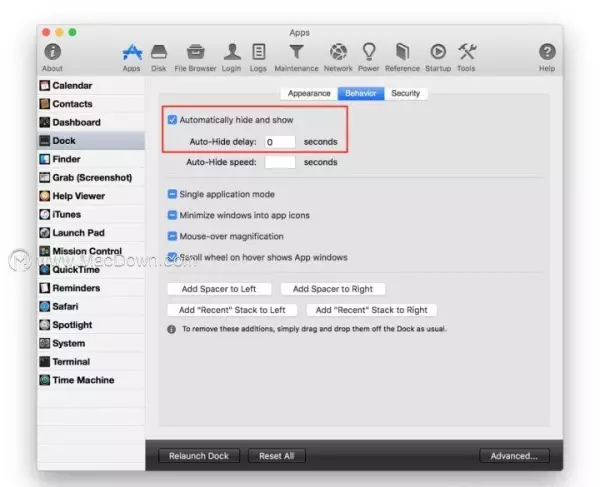
Task: Open the Disk toolbar section
Action: pyautogui.click(x=158, y=57)
